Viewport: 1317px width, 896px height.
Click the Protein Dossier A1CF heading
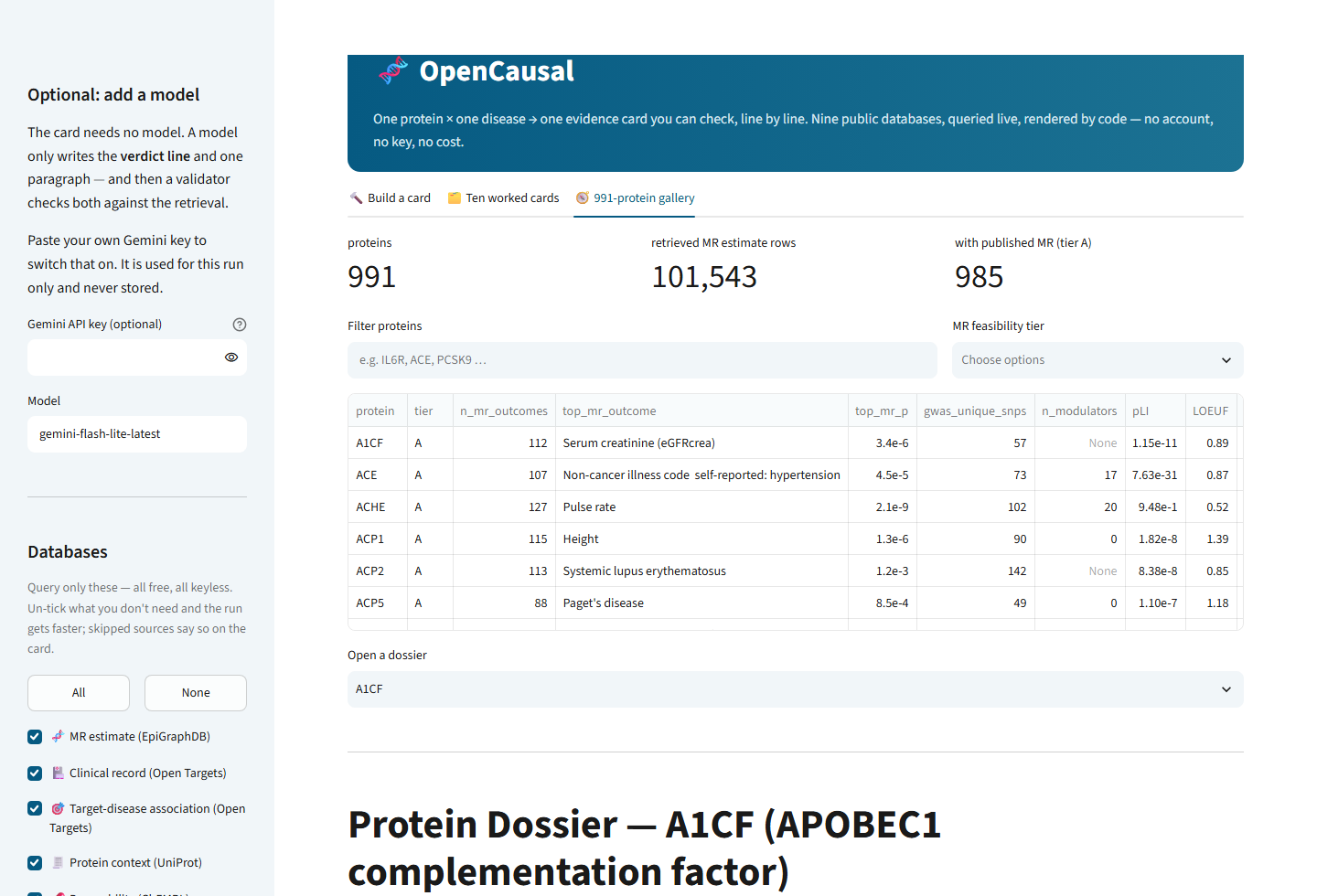click(645, 848)
